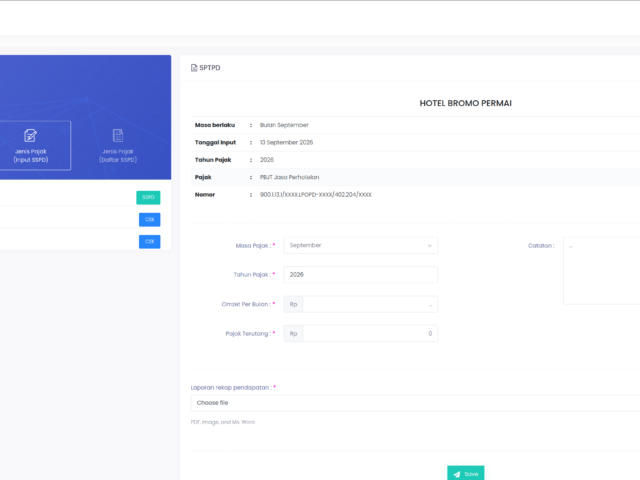
Task: Choose file for Laporan rekap pendapatan
Action: [x=415, y=403]
